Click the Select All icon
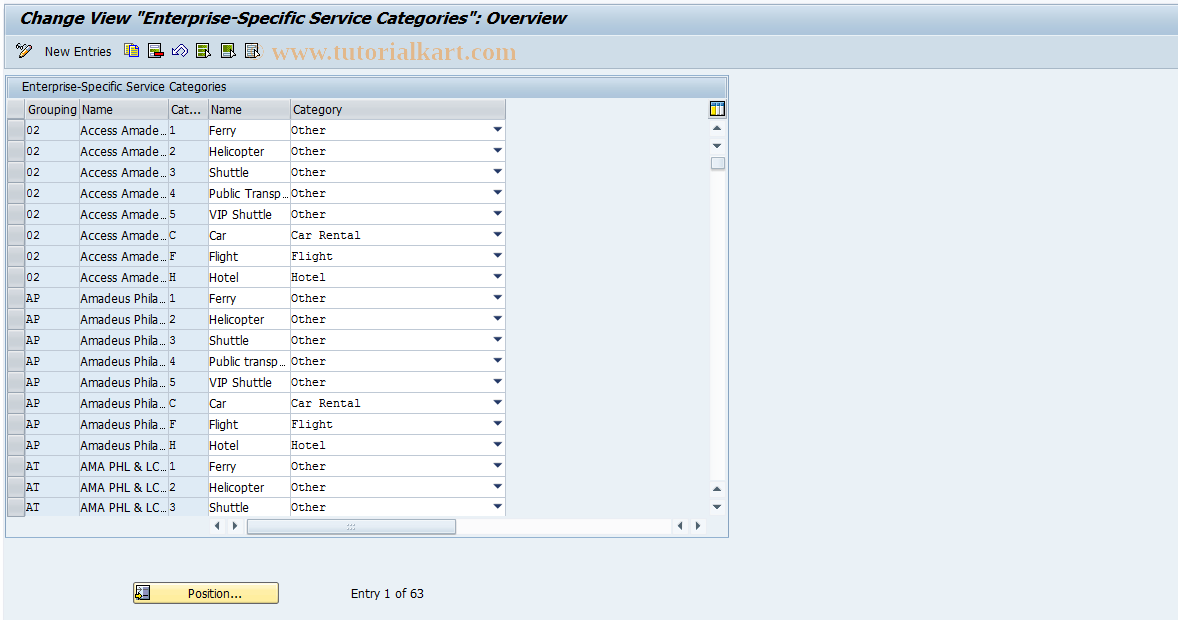 204,50
